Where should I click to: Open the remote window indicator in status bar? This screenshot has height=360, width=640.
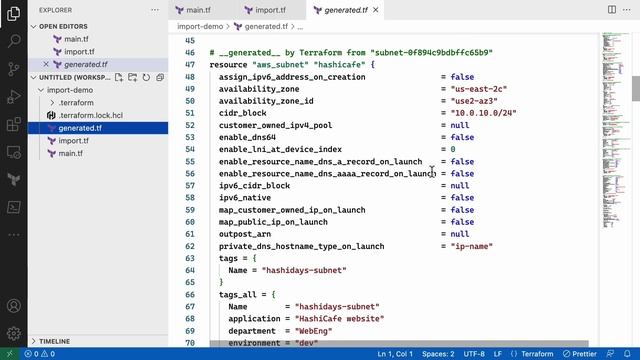tap(10, 354)
